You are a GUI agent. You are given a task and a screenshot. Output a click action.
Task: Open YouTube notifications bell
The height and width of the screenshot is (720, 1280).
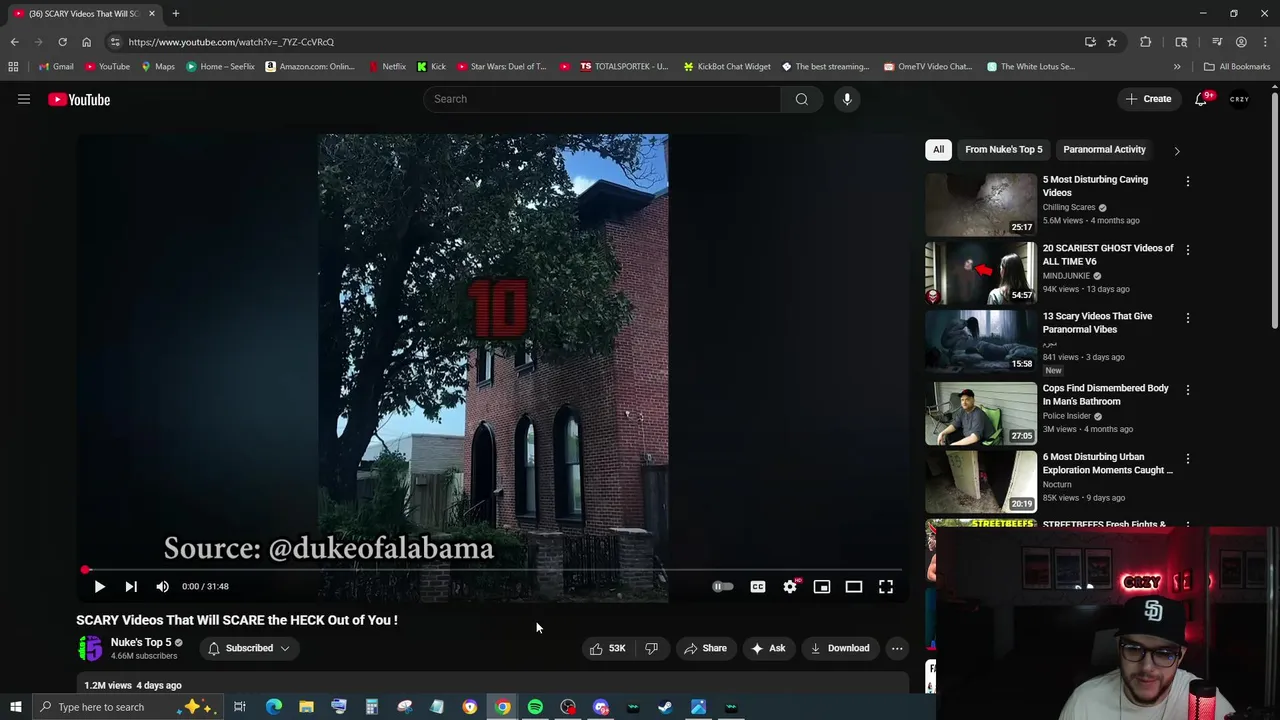[x=1201, y=99]
